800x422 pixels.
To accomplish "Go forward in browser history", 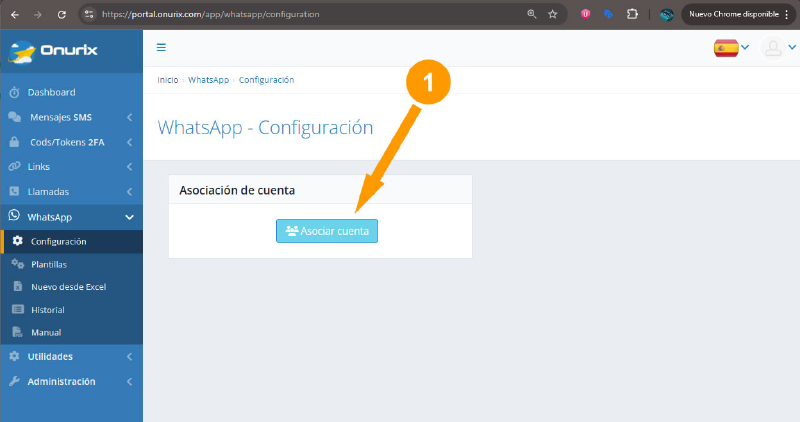I will click(x=38, y=15).
